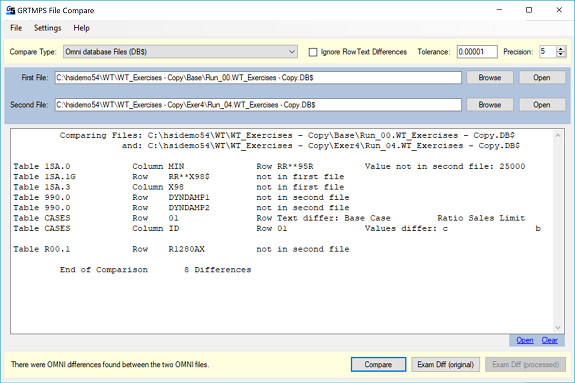The height and width of the screenshot is (383, 575).
Task: Open the Settings menu
Action: [x=48, y=28]
